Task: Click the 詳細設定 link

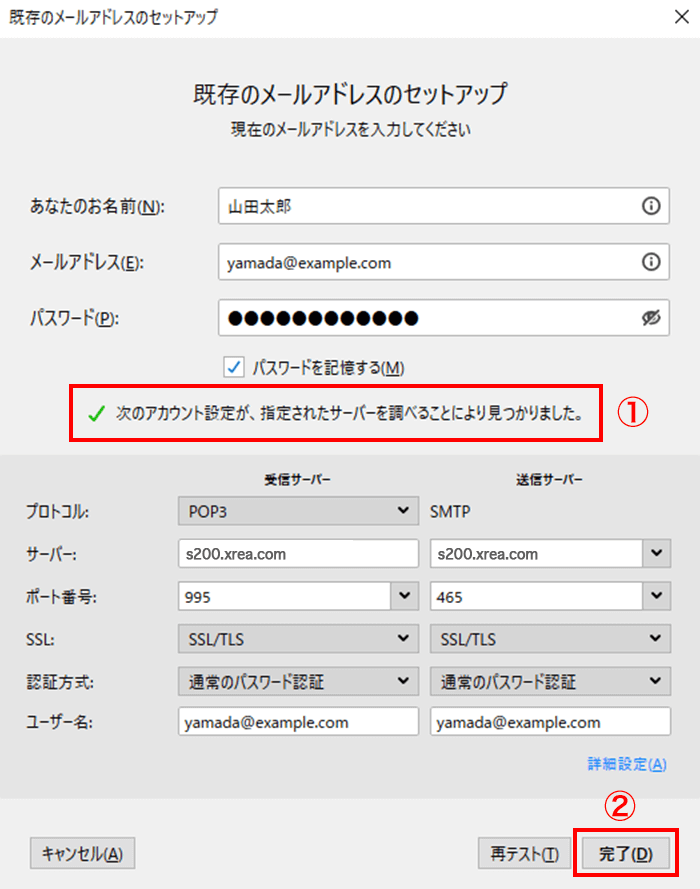Action: tap(626, 764)
